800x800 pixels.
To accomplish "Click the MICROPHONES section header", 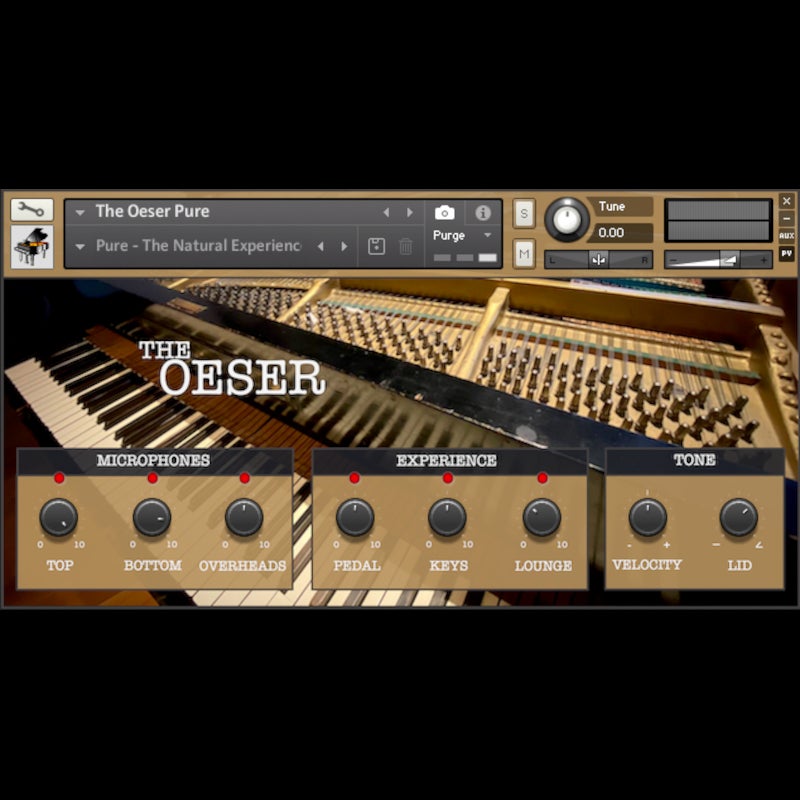I will click(x=154, y=460).
